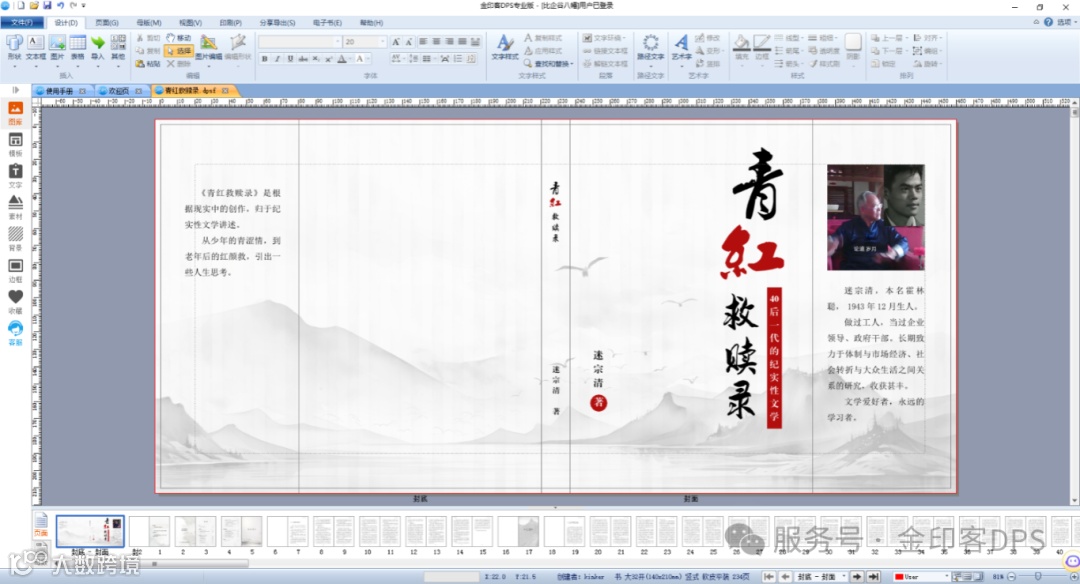
Task: Click 复制样式 copy style button
Action: click(543, 38)
